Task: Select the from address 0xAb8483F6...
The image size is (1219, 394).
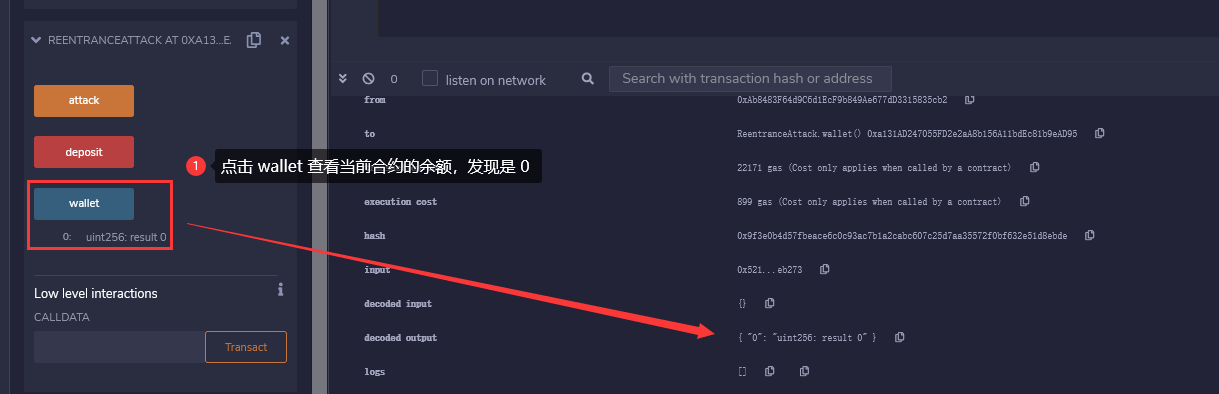Action: [x=842, y=100]
